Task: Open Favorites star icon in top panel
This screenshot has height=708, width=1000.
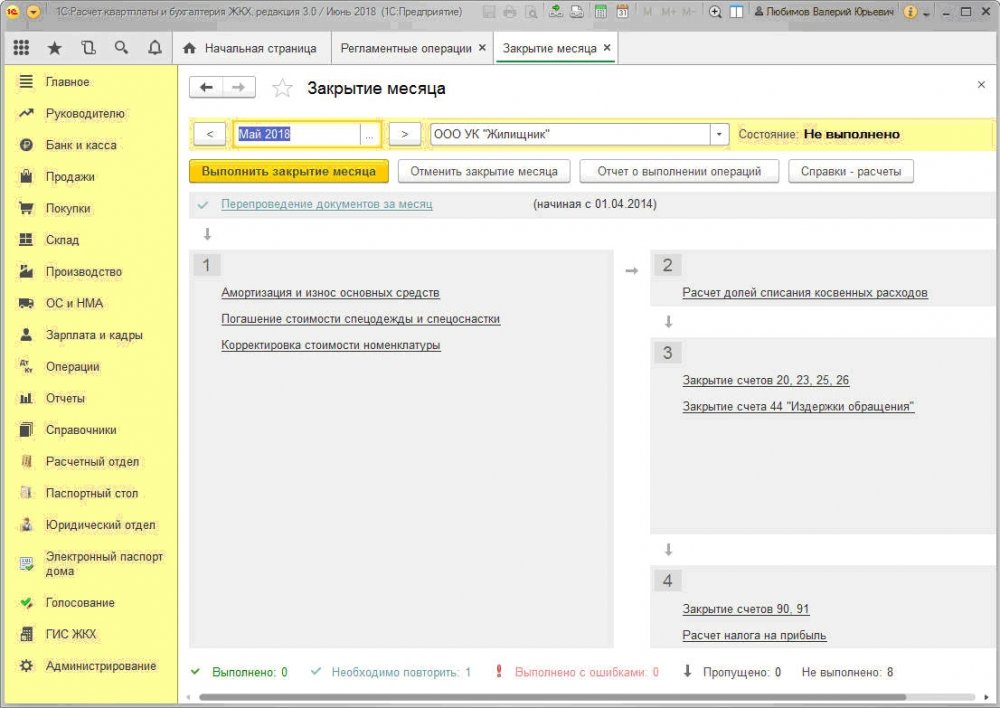Action: point(55,48)
